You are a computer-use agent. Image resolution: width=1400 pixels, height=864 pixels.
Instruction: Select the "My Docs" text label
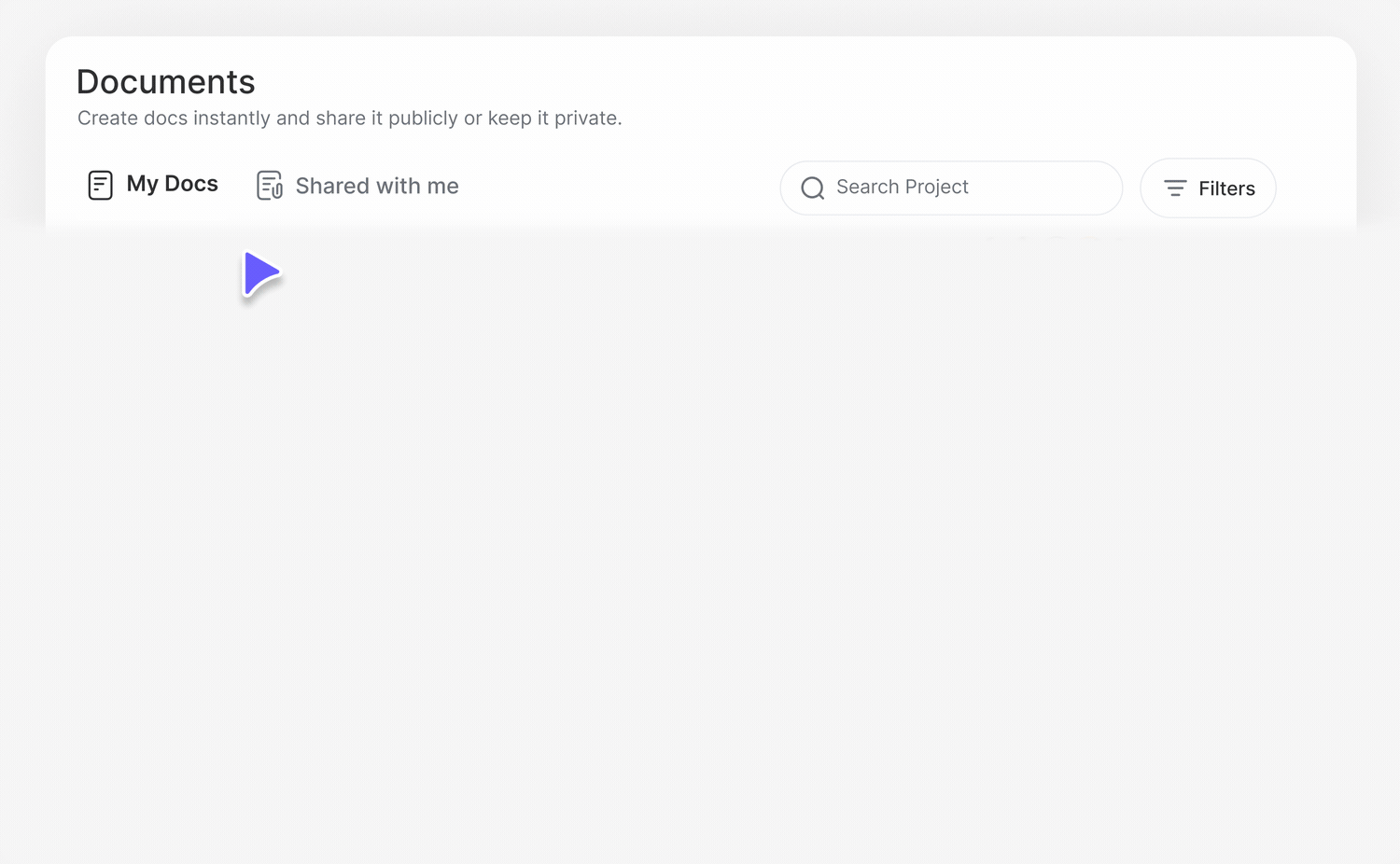point(173,184)
